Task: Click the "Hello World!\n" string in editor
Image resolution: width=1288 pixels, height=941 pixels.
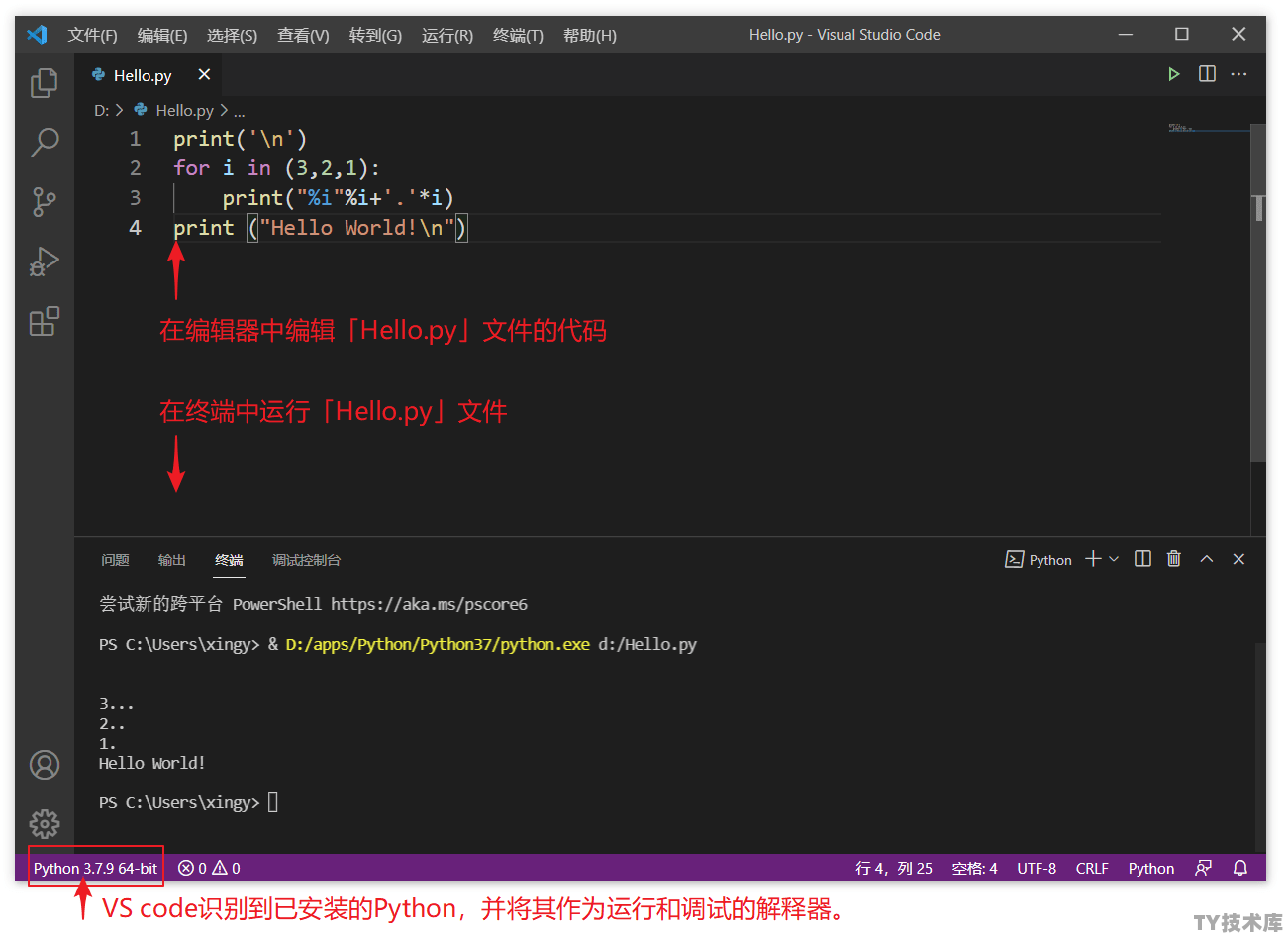Action: tap(357, 228)
